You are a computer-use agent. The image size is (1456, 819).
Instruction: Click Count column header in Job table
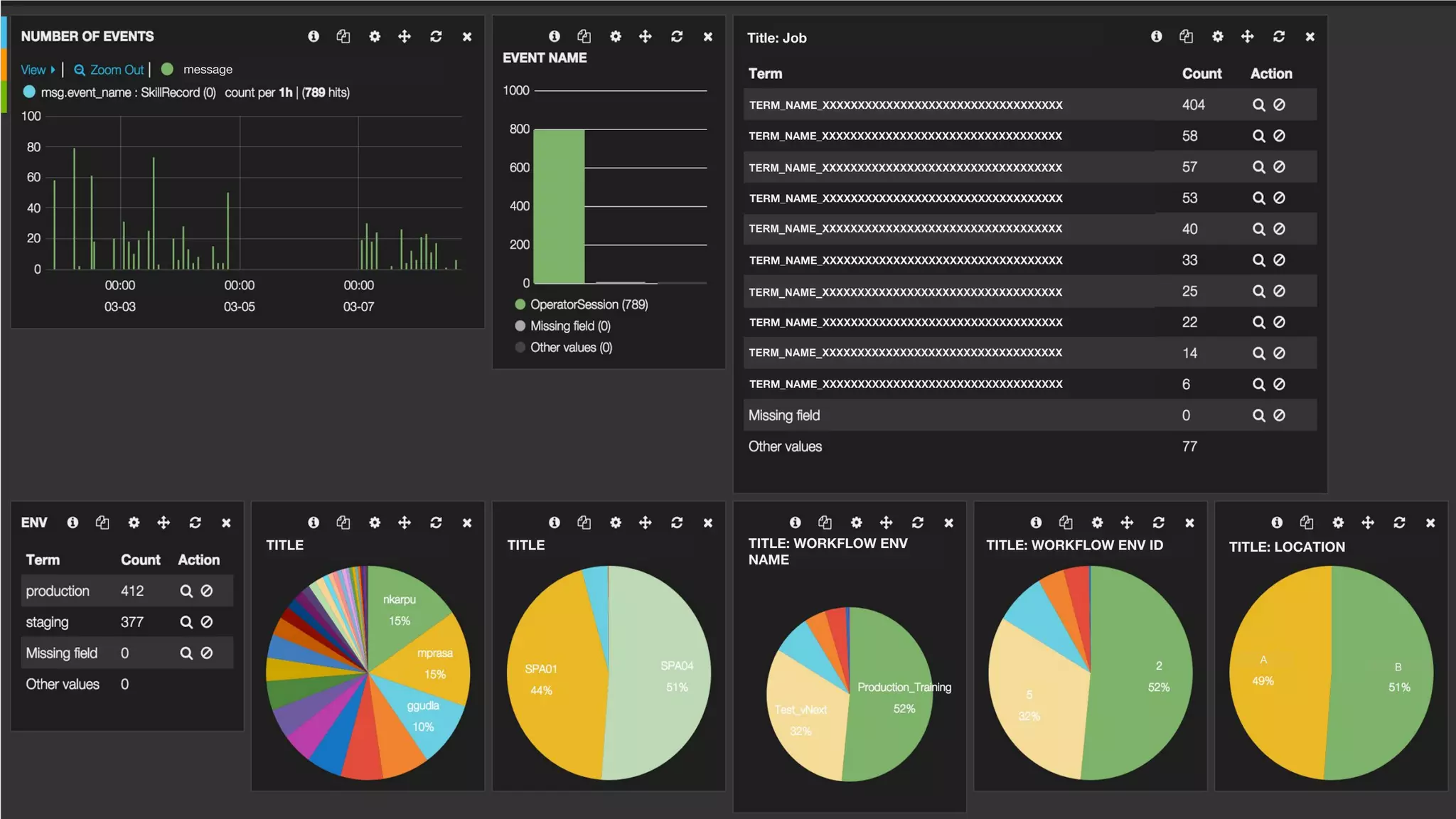tap(1201, 73)
